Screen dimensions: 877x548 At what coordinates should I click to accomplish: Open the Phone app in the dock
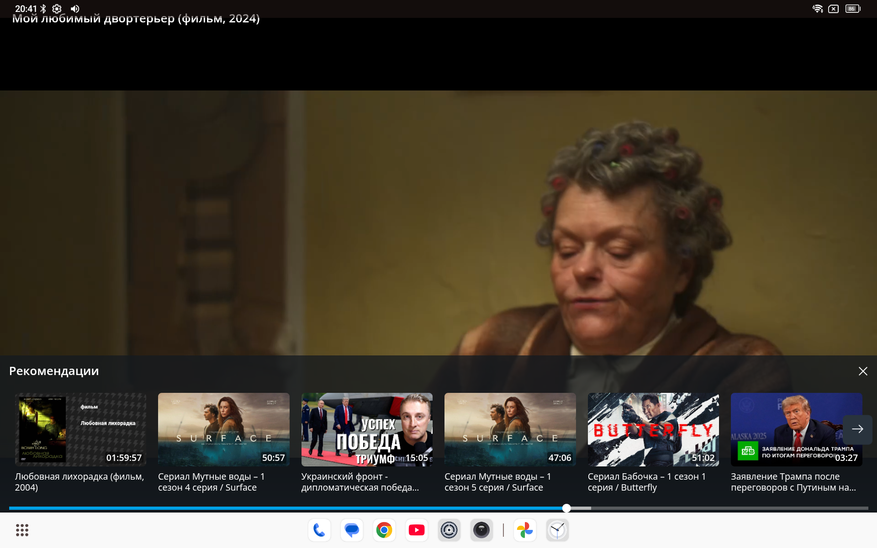(319, 530)
